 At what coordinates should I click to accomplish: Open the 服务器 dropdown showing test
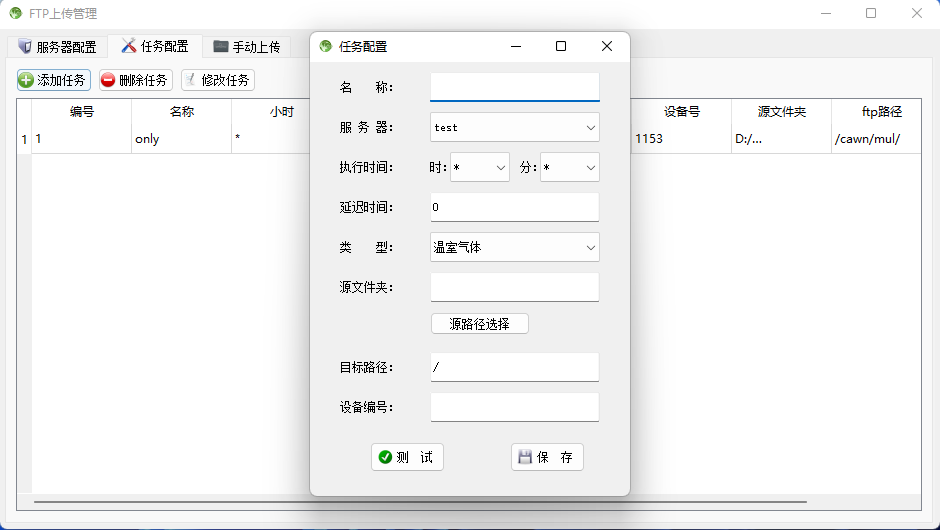(x=515, y=127)
